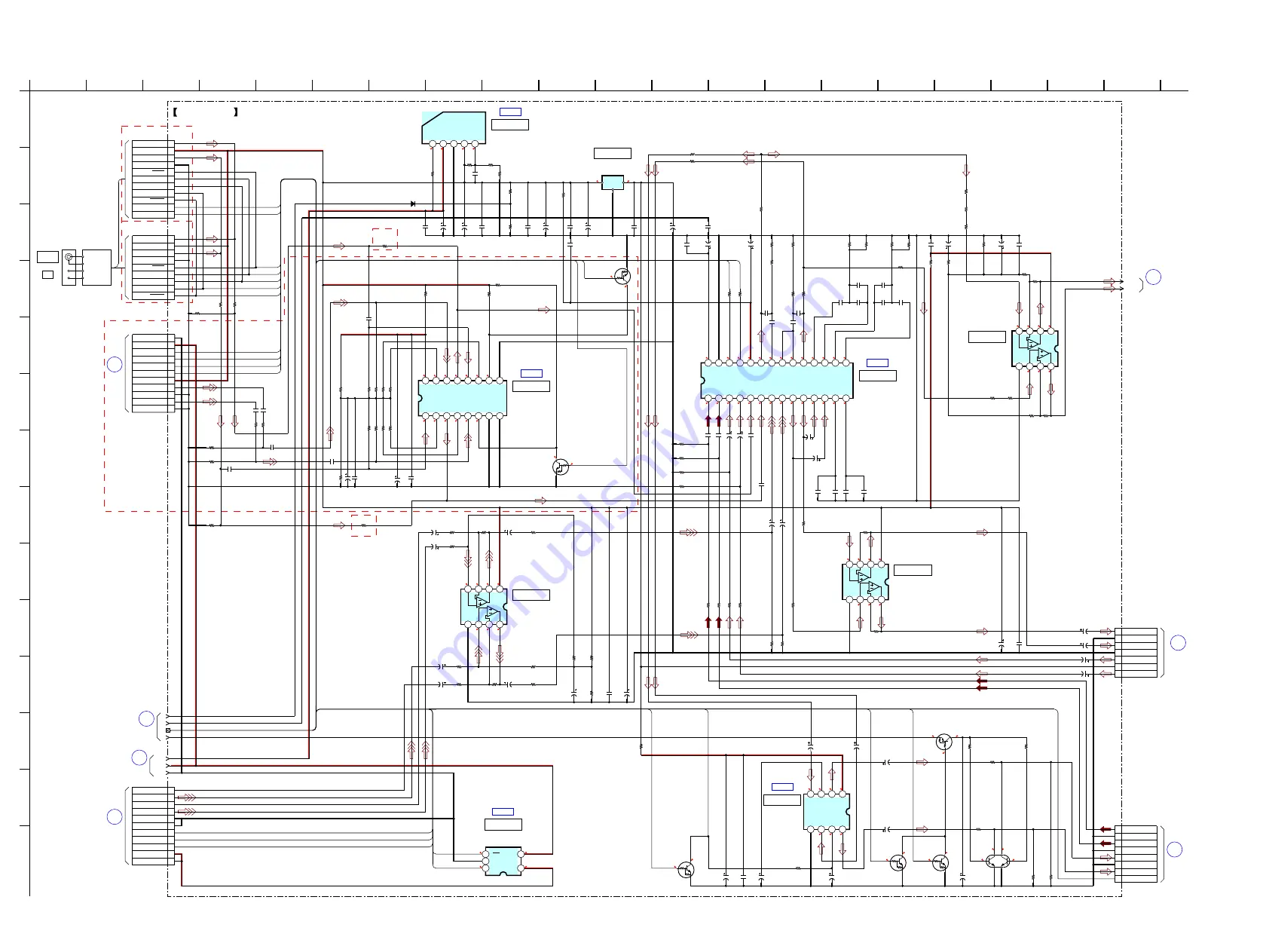Select the transistor at the bottom-left of the eight-pin IC

(685, 869)
